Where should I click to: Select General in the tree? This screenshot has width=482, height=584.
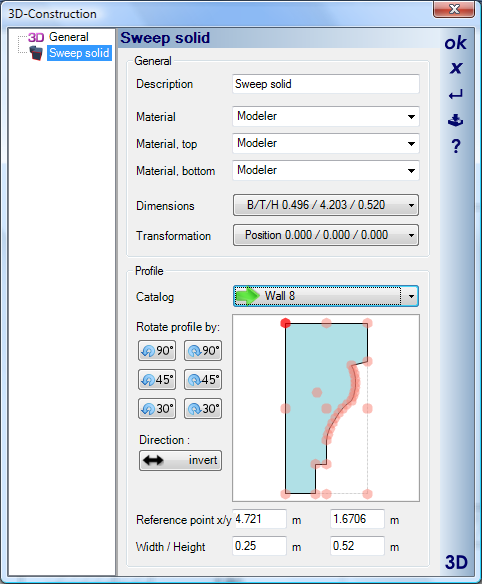point(69,37)
